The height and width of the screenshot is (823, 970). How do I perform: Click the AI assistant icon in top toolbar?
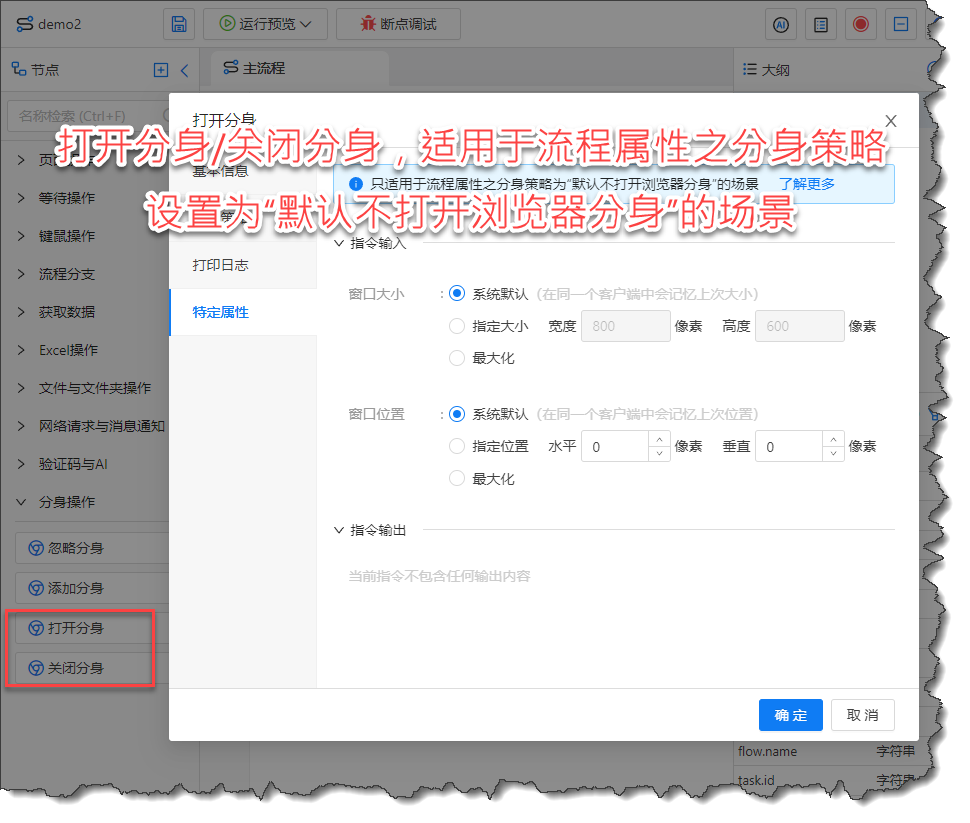pyautogui.click(x=781, y=24)
